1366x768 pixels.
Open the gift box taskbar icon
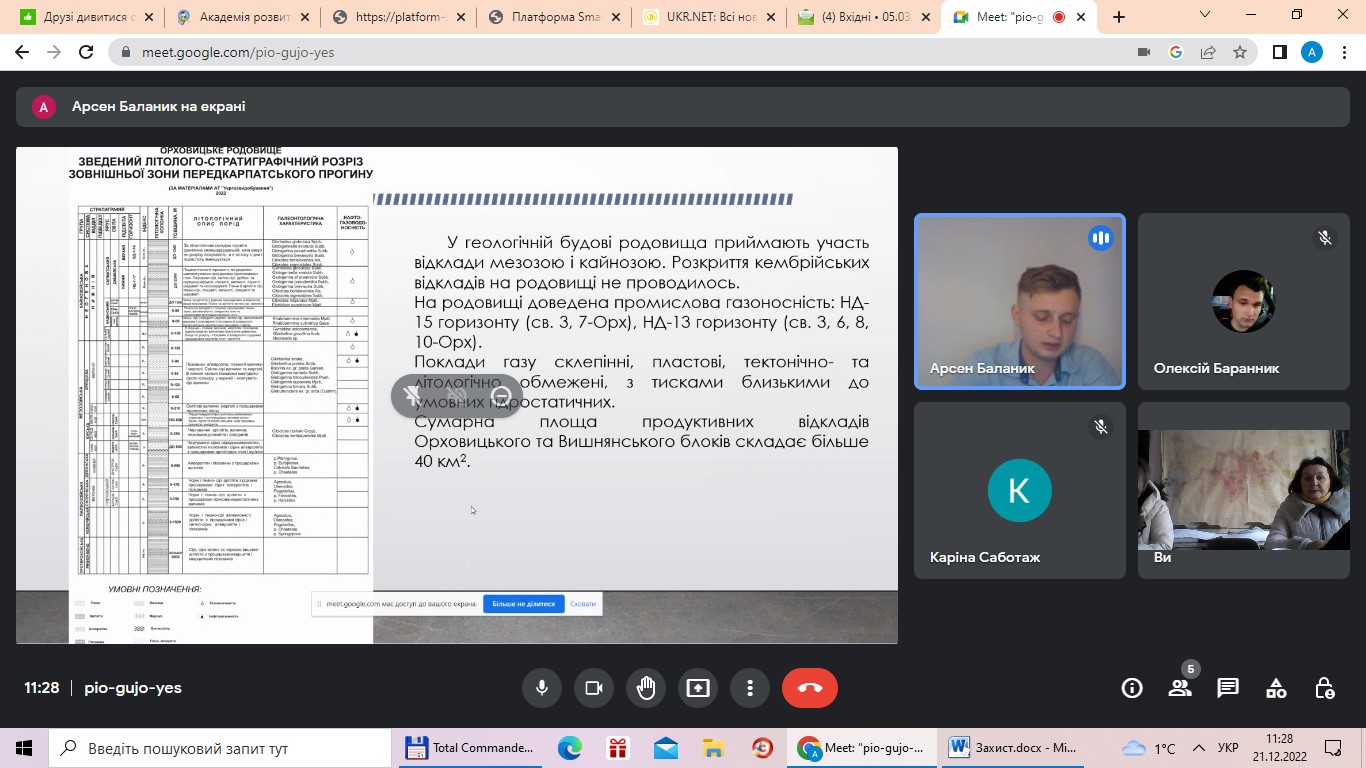click(x=618, y=748)
